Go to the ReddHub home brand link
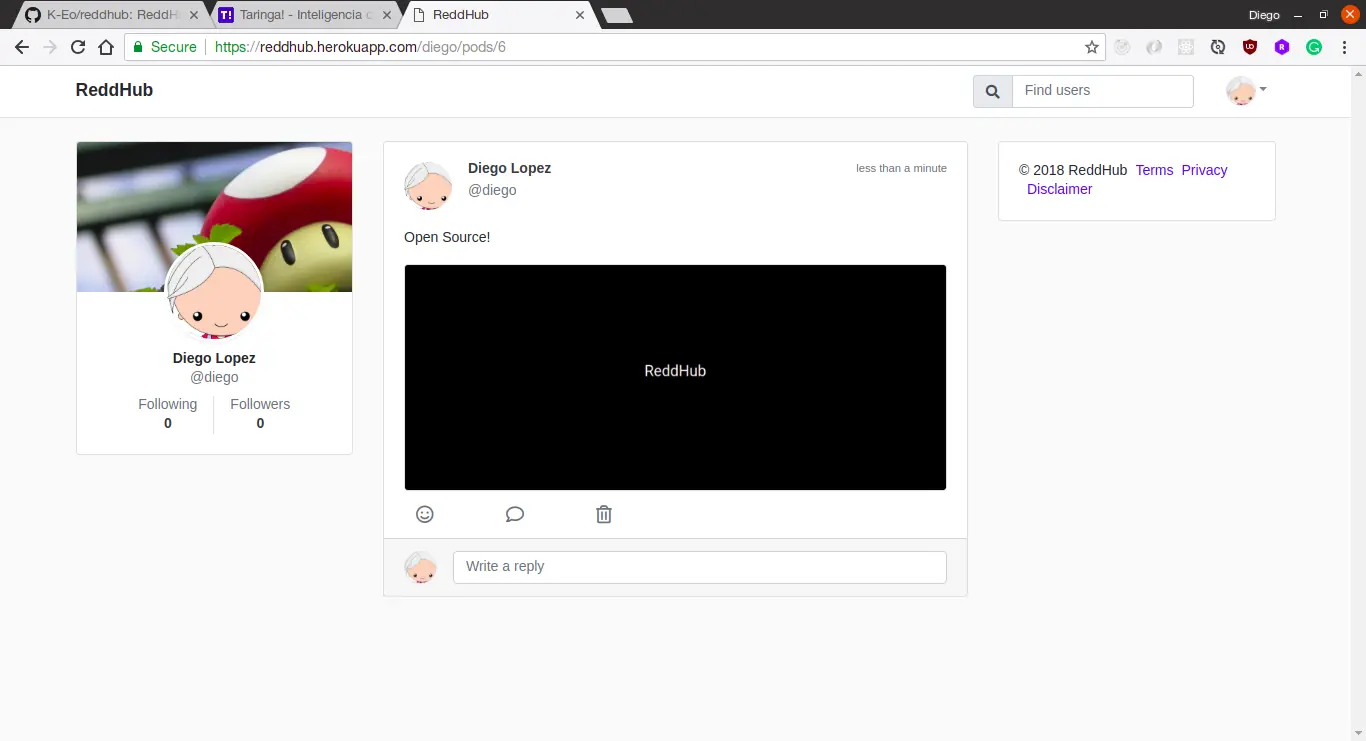This screenshot has height=741, width=1366. pyautogui.click(x=114, y=90)
